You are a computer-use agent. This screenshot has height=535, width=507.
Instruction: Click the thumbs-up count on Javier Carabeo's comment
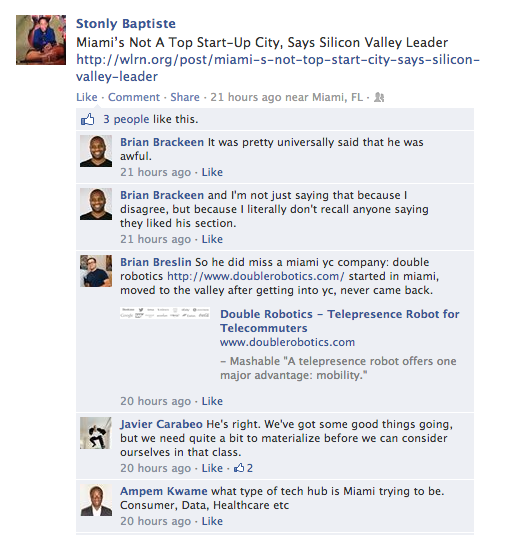pos(243,468)
